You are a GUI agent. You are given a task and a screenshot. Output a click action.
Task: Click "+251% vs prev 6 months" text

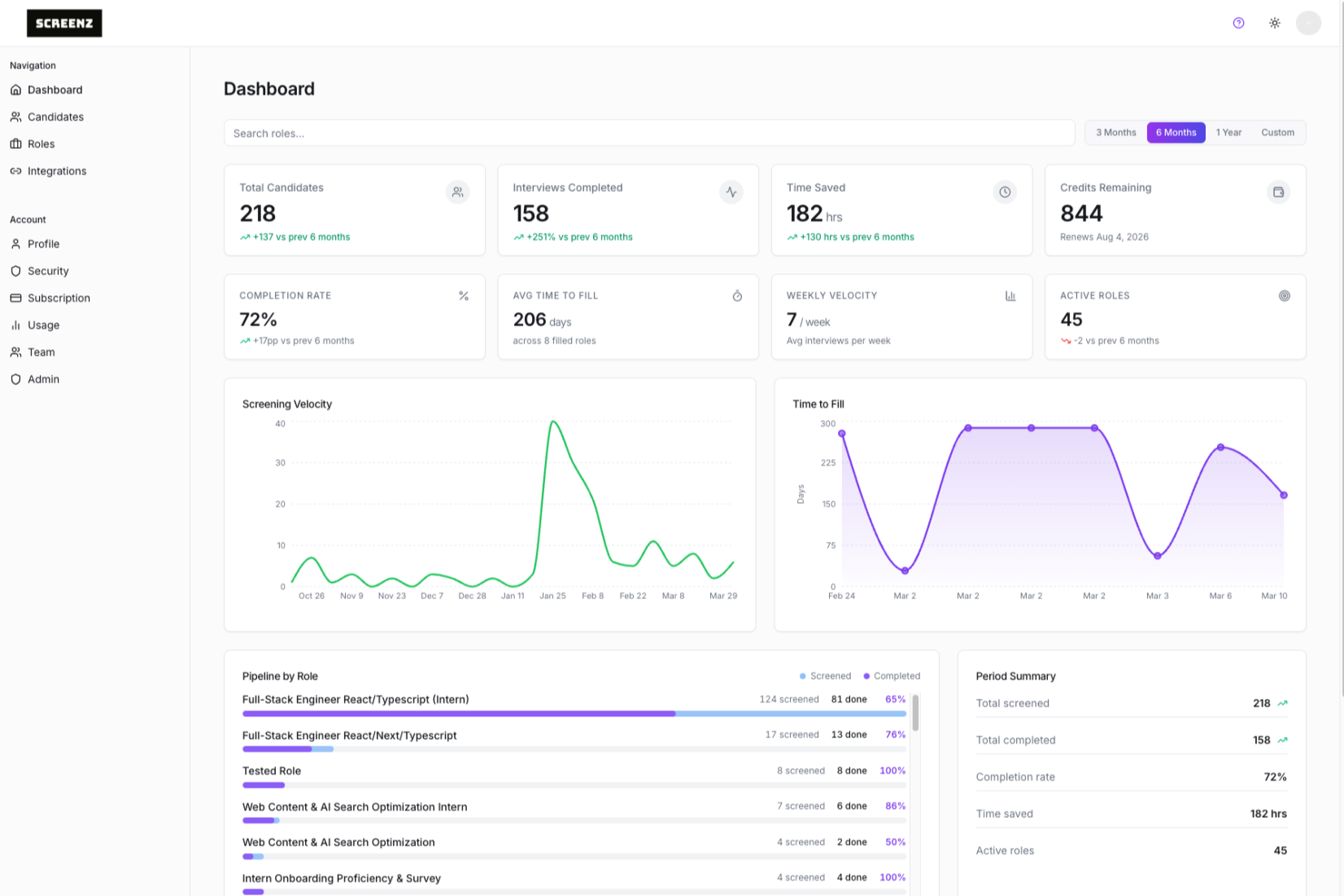[579, 237]
